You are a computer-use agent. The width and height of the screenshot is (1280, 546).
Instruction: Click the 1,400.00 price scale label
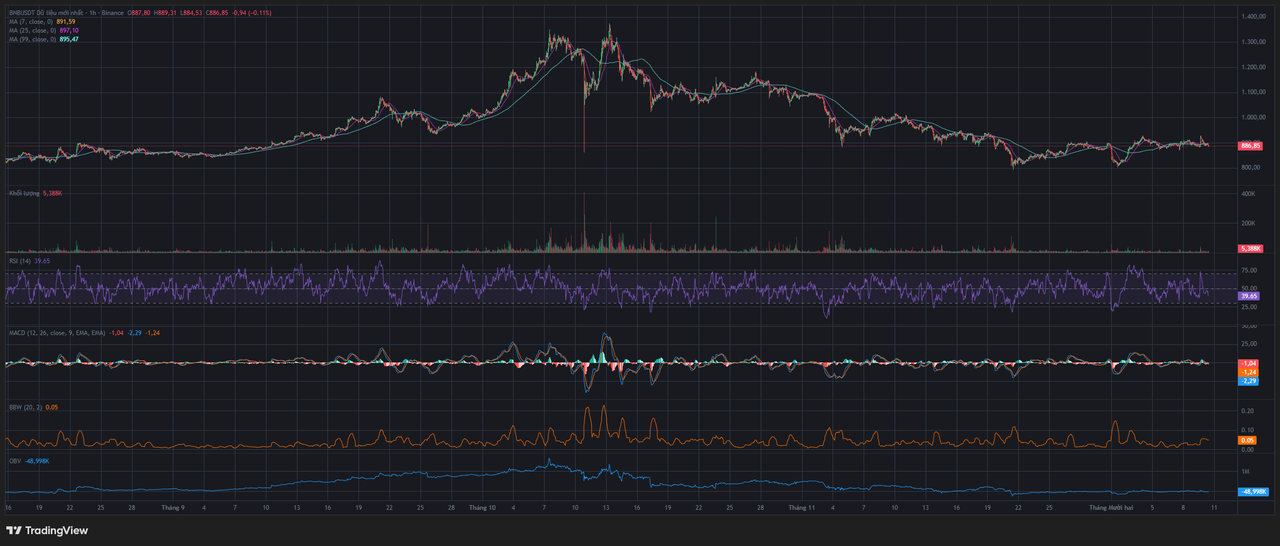[x=1254, y=18]
